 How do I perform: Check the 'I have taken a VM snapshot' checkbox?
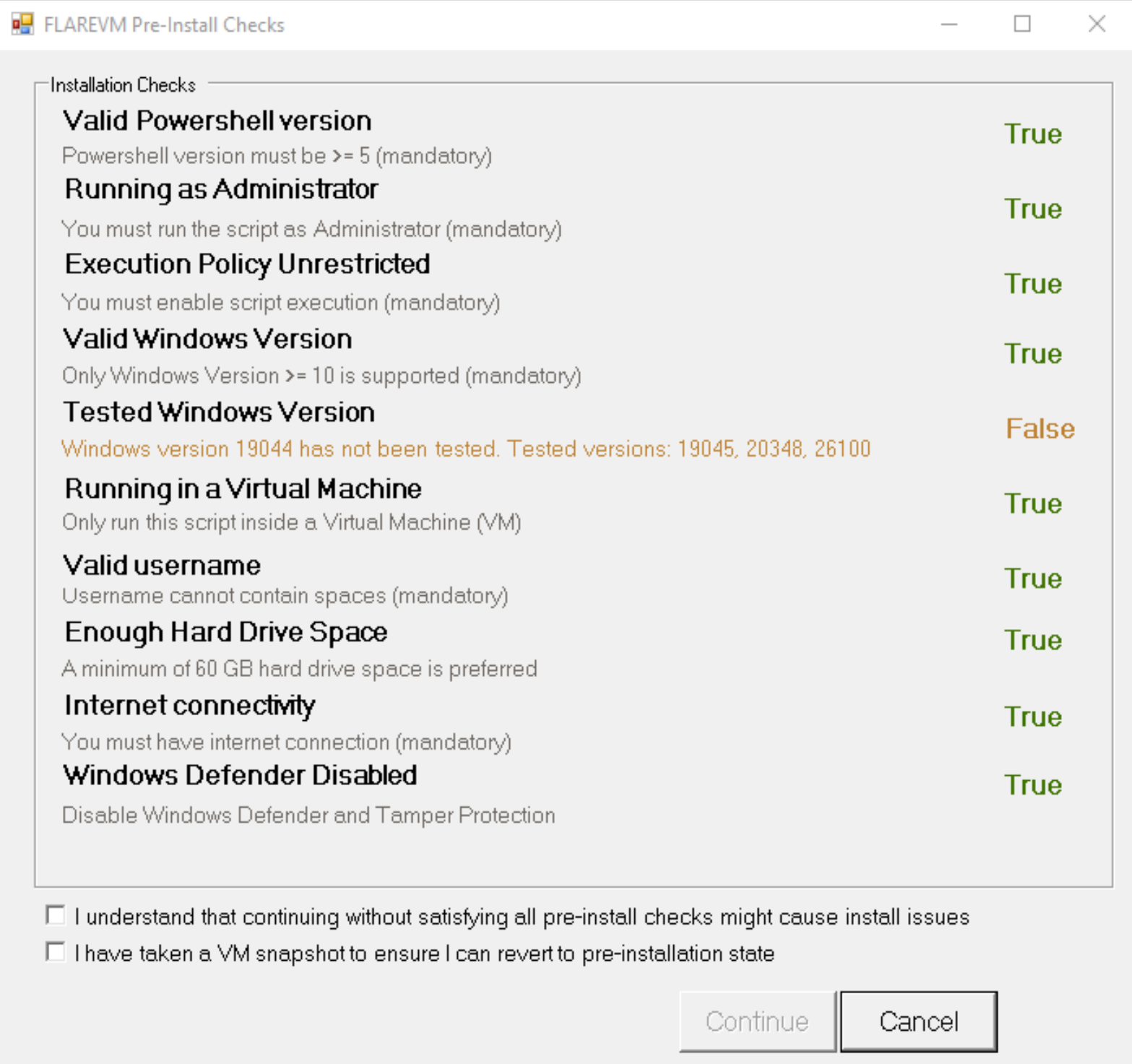[56, 951]
